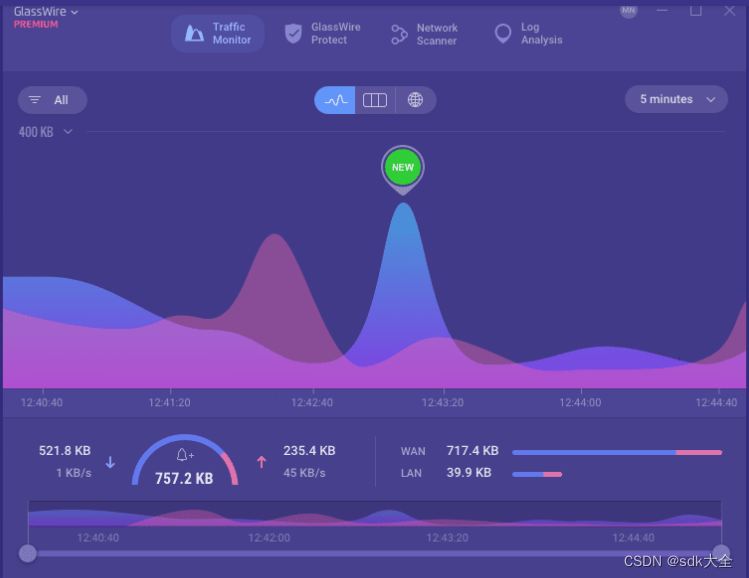Open the GlassWire main menu dropdown
Viewport: 749px width, 578px height.
[x=46, y=11]
